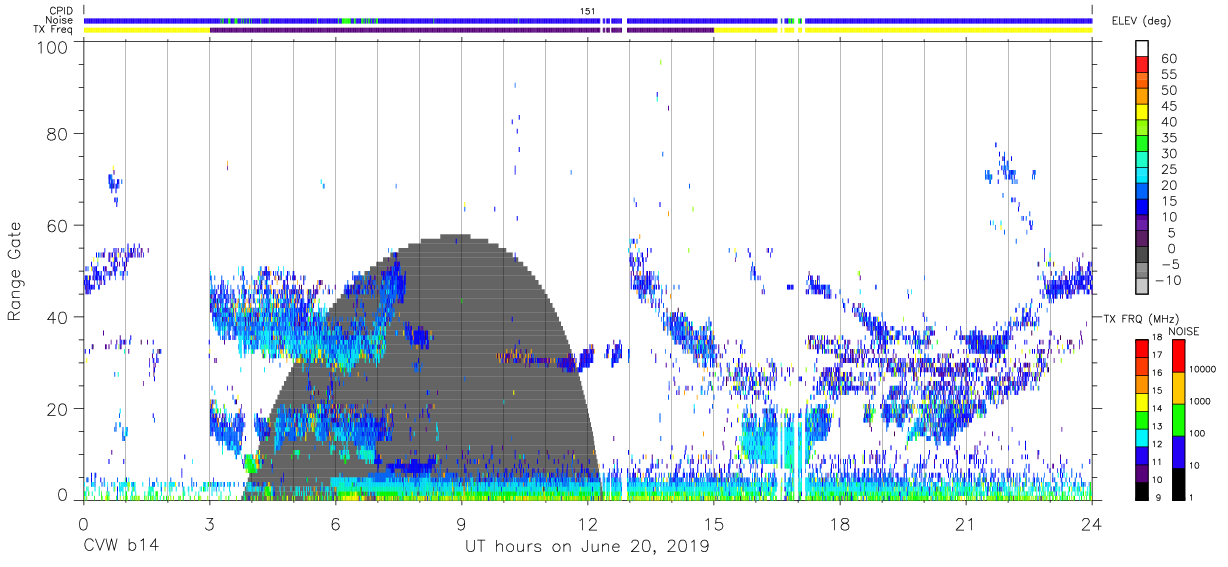Pick the purple TX FRQ swatch between 10 and 11
1228x567 pixels.
pyautogui.click(x=1142, y=471)
